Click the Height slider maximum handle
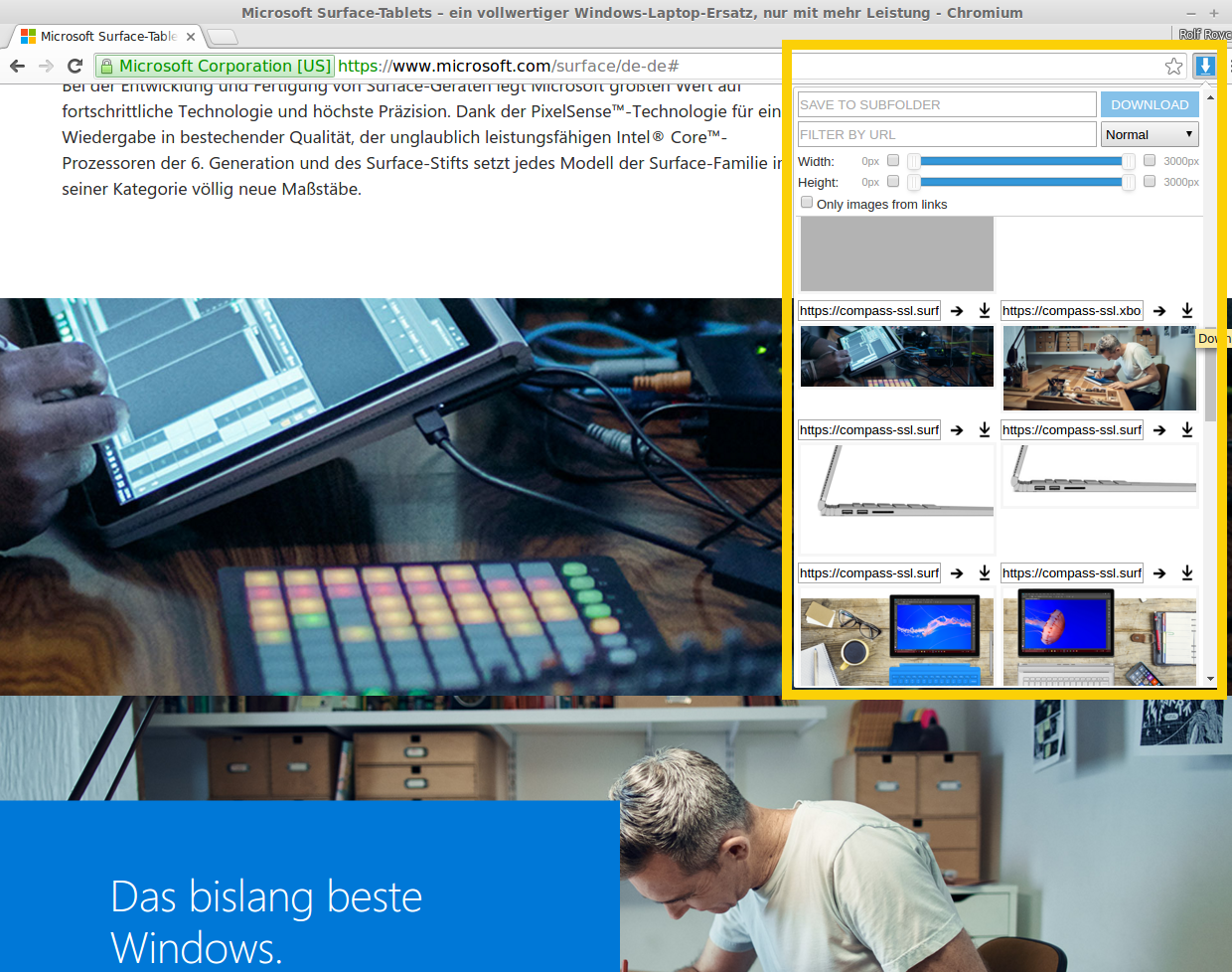1232x972 pixels. 1128,182
